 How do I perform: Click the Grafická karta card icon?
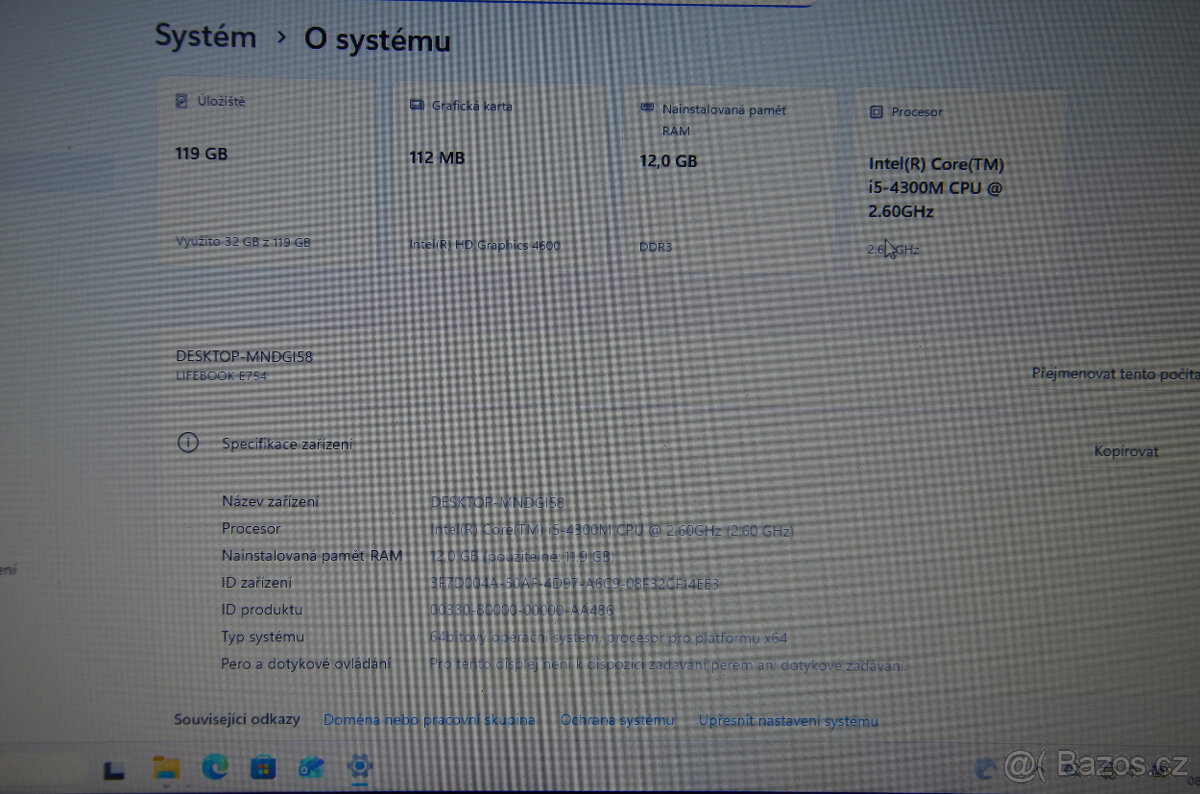[x=416, y=104]
